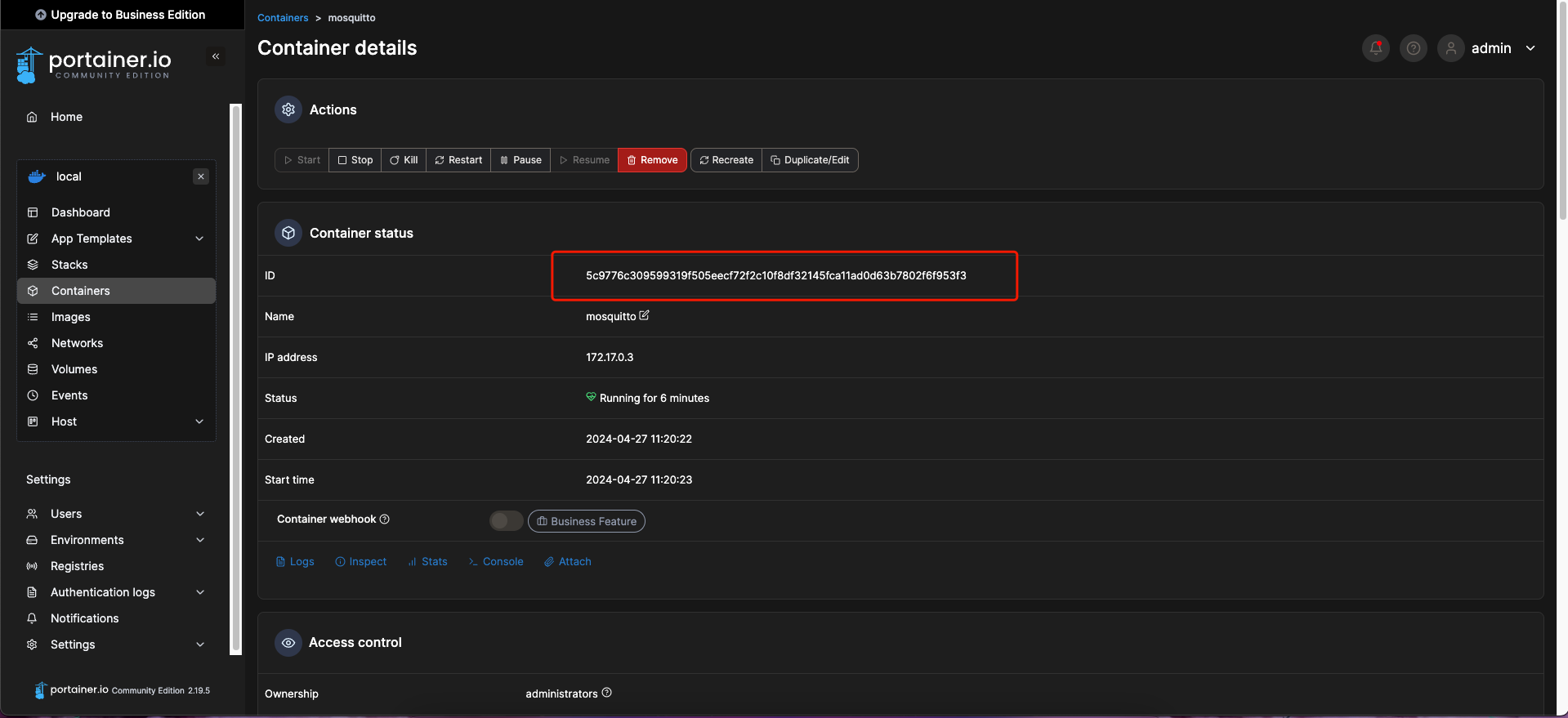Click the Dashboard layout icon
Viewport: 1568px width, 718px height.
coord(33,212)
